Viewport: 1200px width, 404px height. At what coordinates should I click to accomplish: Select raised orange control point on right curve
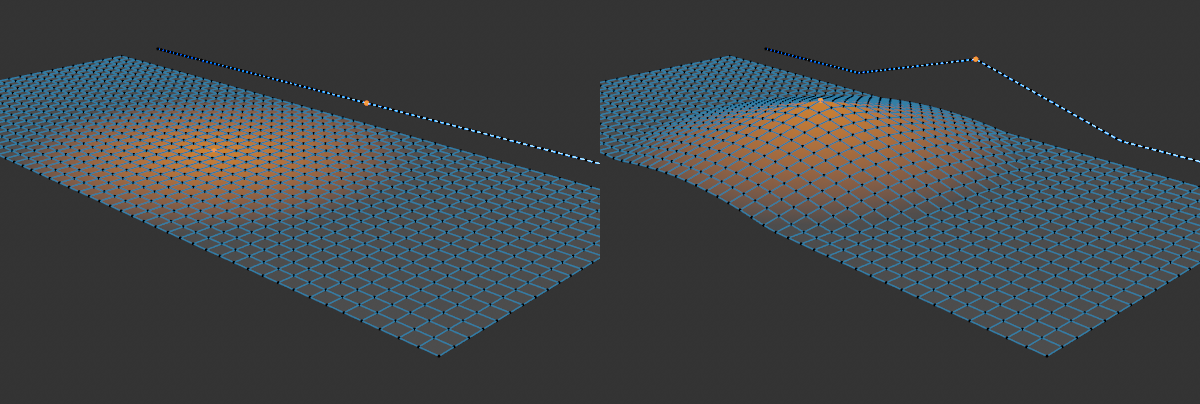click(975, 59)
